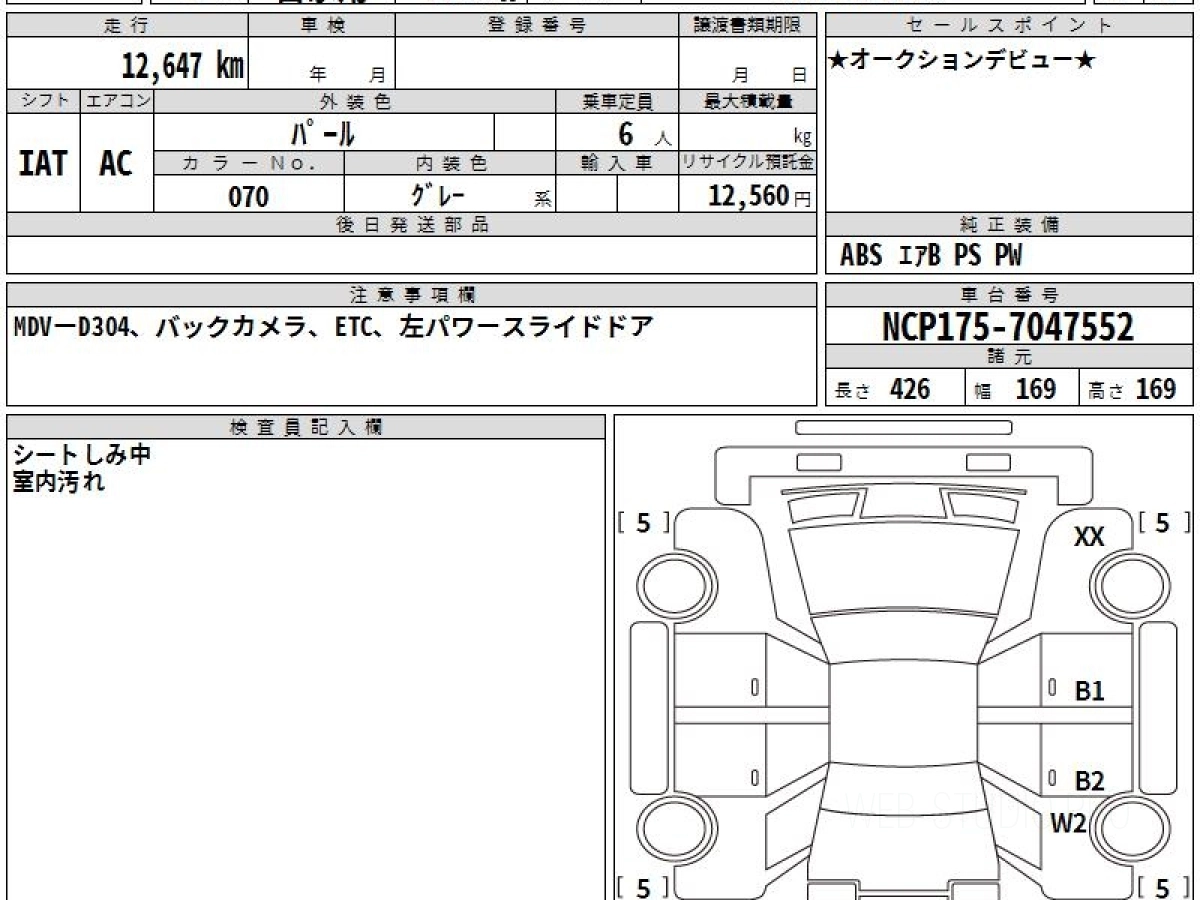This screenshot has height=900, width=1200.
Task: Click the XX mark on the car diagram
Action: [x=1089, y=537]
